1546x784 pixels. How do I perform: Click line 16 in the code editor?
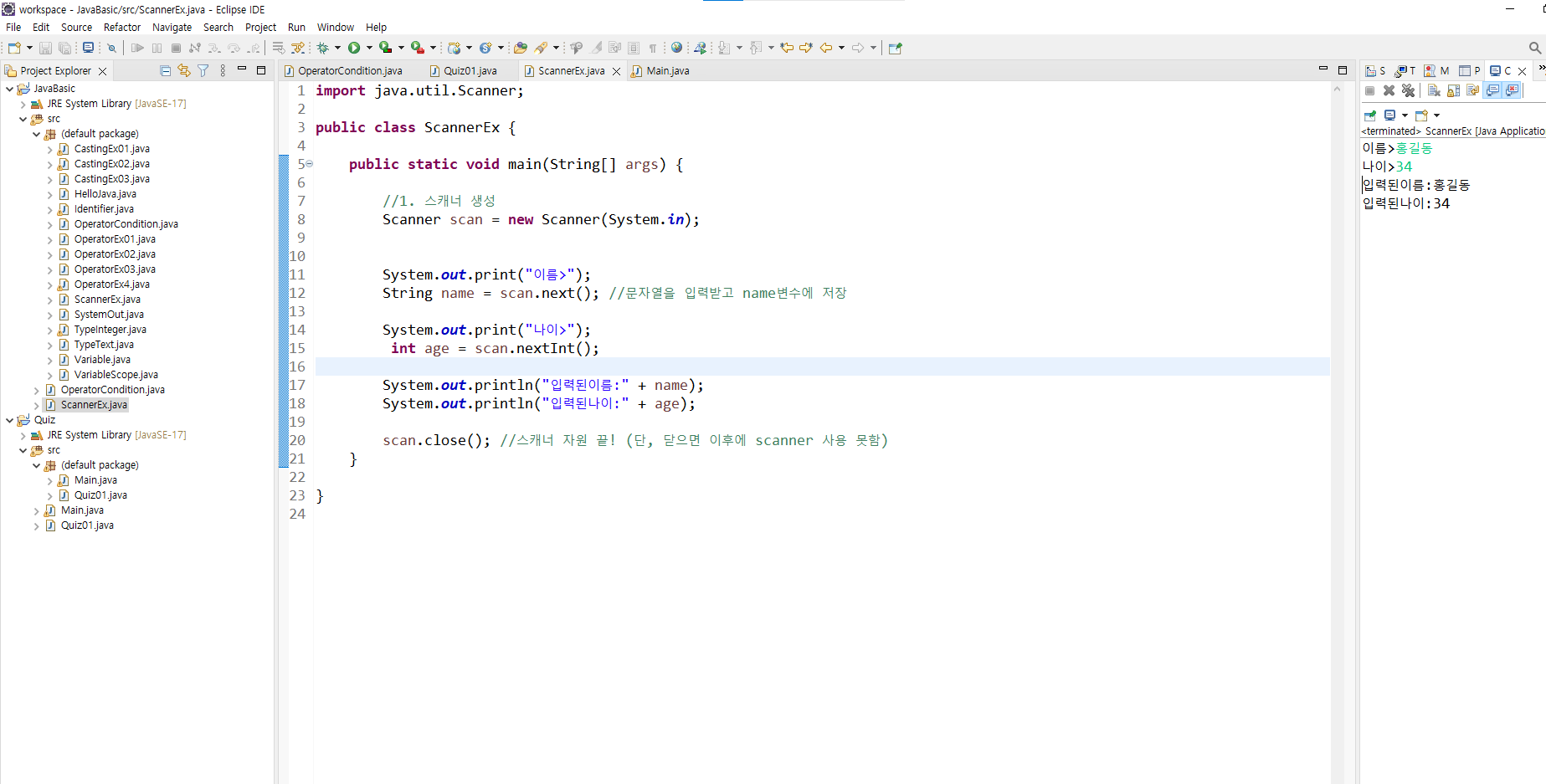[x=822, y=366]
